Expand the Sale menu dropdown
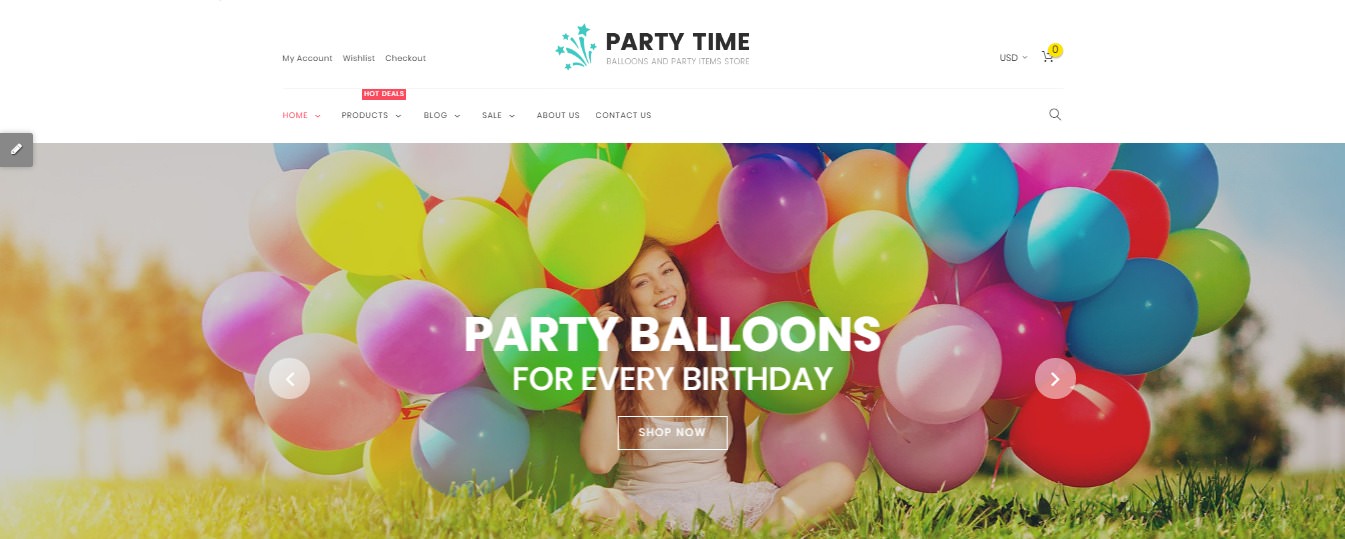Image resolution: width=1345 pixels, height=539 pixels. pyautogui.click(x=498, y=116)
